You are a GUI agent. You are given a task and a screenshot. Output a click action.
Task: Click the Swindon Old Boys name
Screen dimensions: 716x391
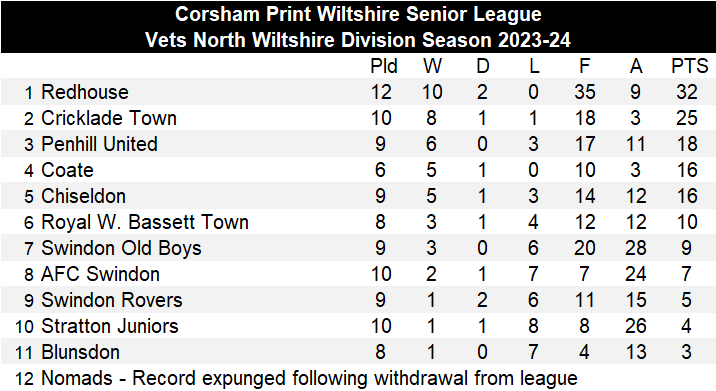pos(121,248)
